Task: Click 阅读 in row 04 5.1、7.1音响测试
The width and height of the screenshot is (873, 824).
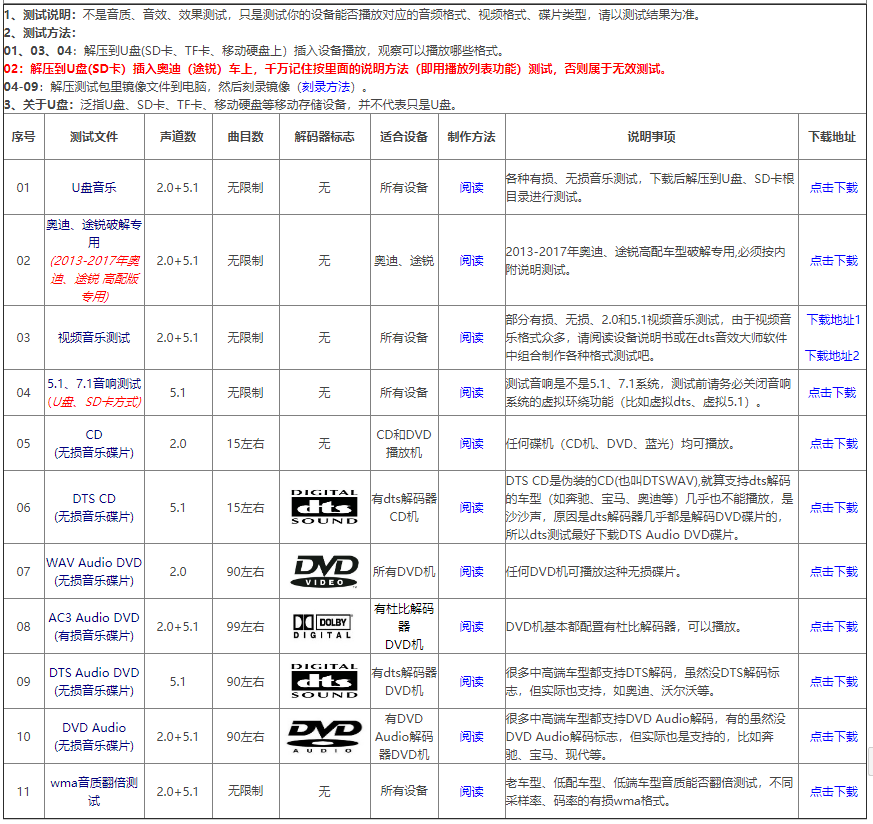Action: tap(472, 393)
